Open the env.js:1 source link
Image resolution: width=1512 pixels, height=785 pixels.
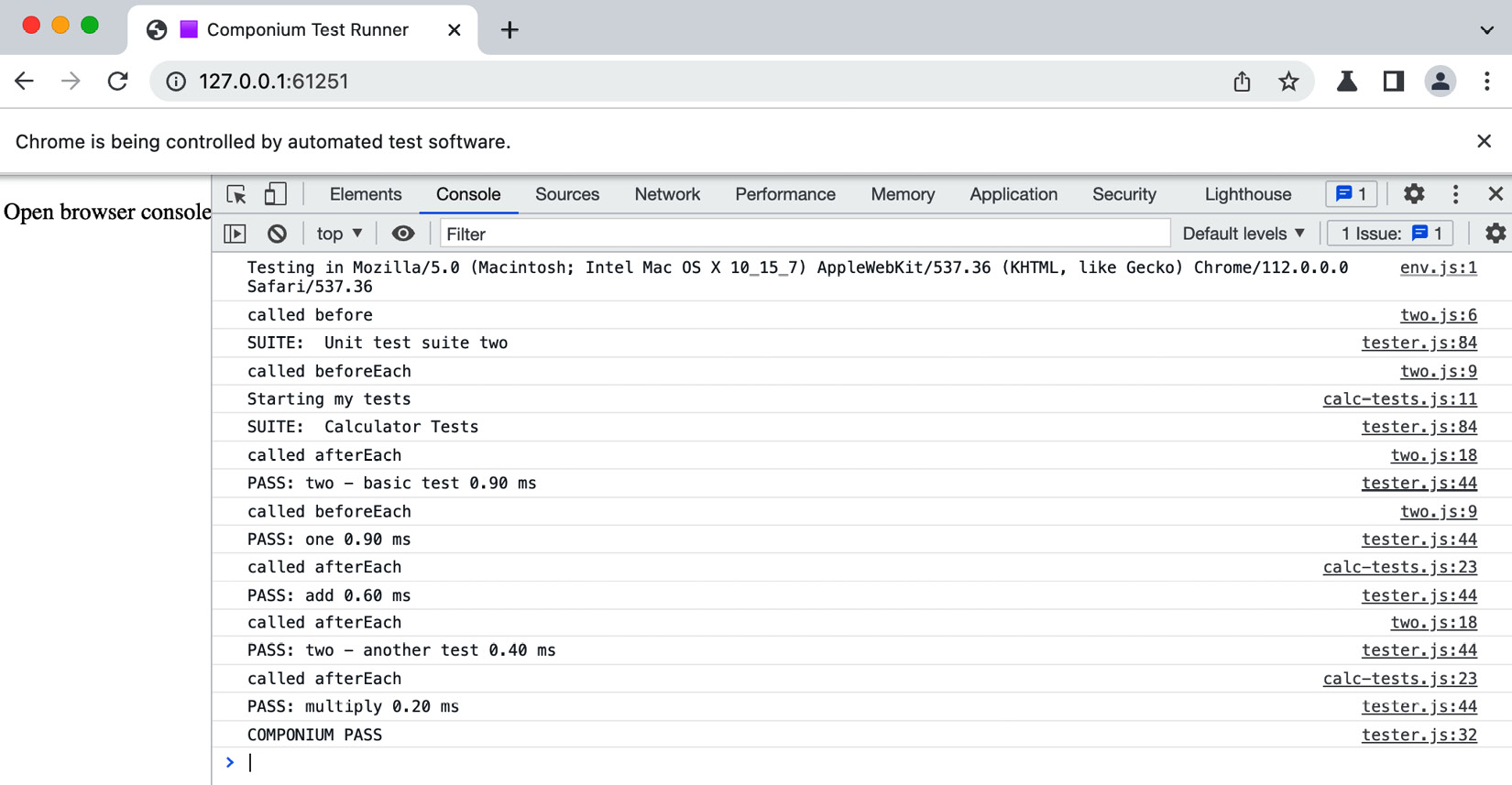(1438, 267)
